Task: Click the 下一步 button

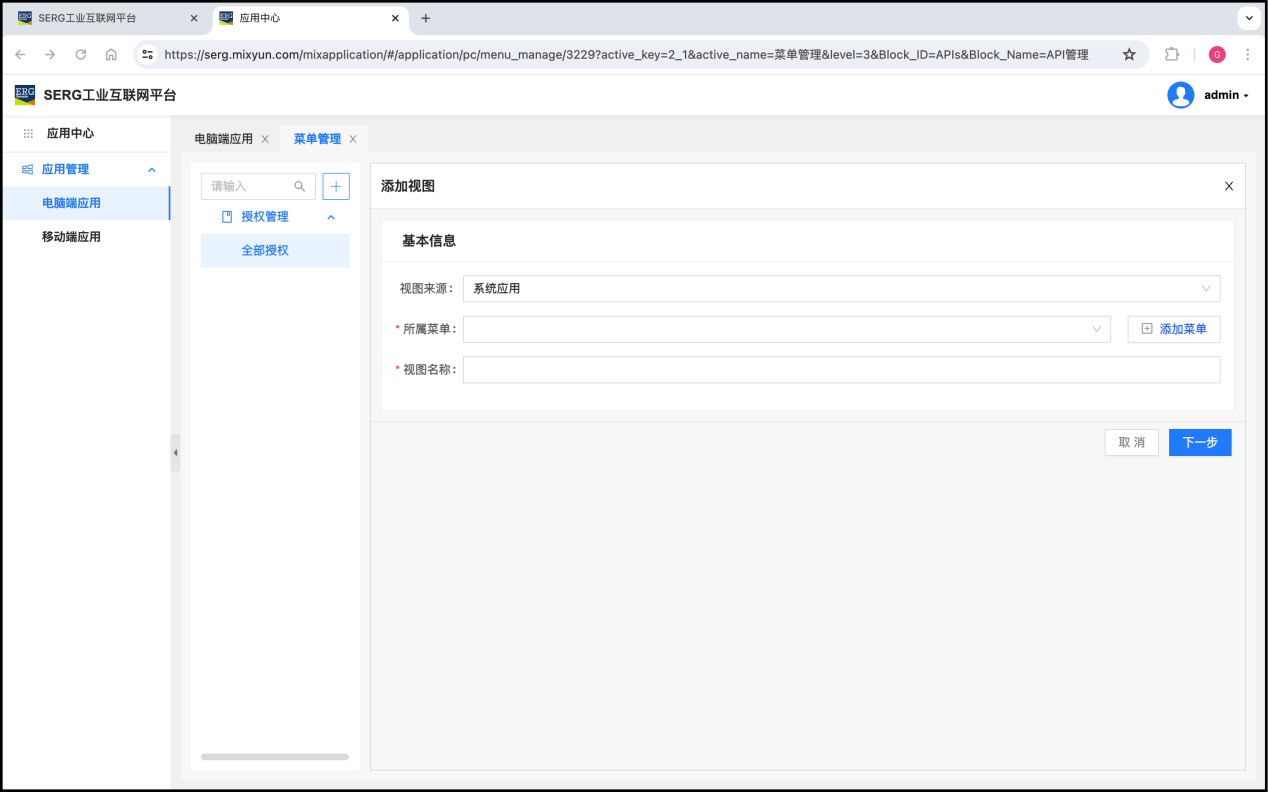Action: [x=1199, y=442]
